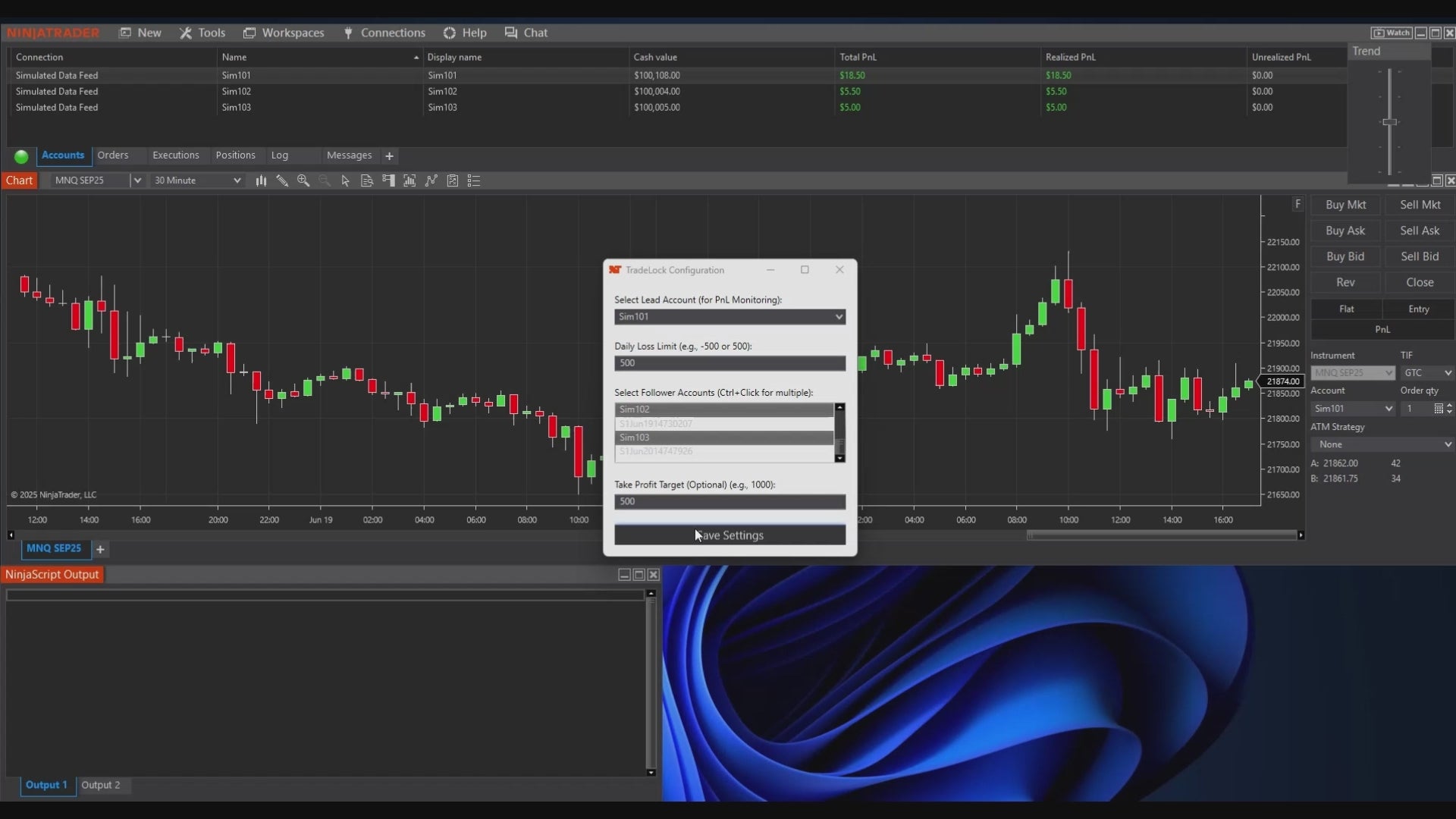
Task: Select the cursor pointer icon
Action: [x=346, y=180]
